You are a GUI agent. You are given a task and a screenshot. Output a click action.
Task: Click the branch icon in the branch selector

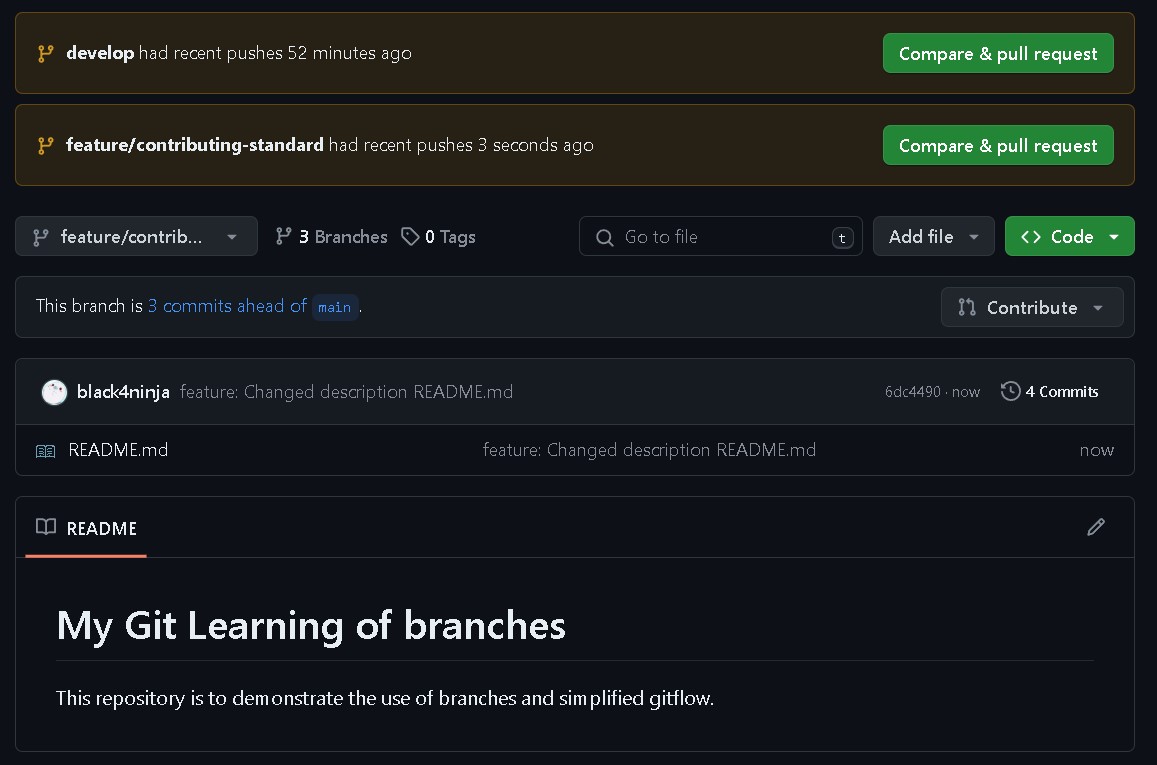pyautogui.click(x=41, y=237)
